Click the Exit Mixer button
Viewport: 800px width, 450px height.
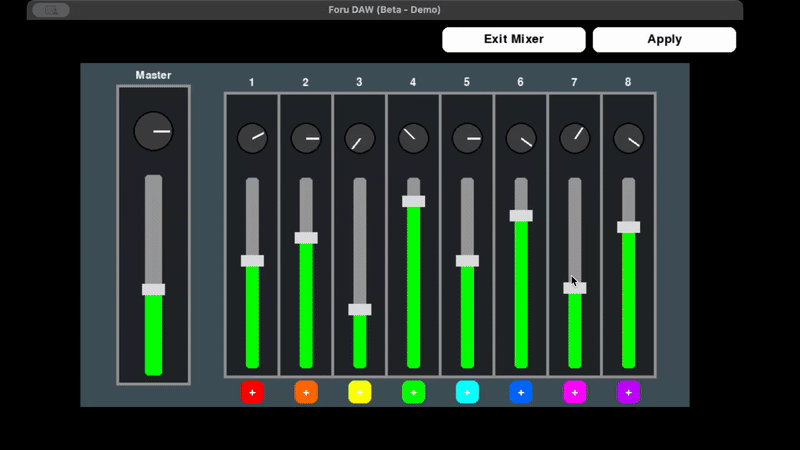pyautogui.click(x=514, y=39)
